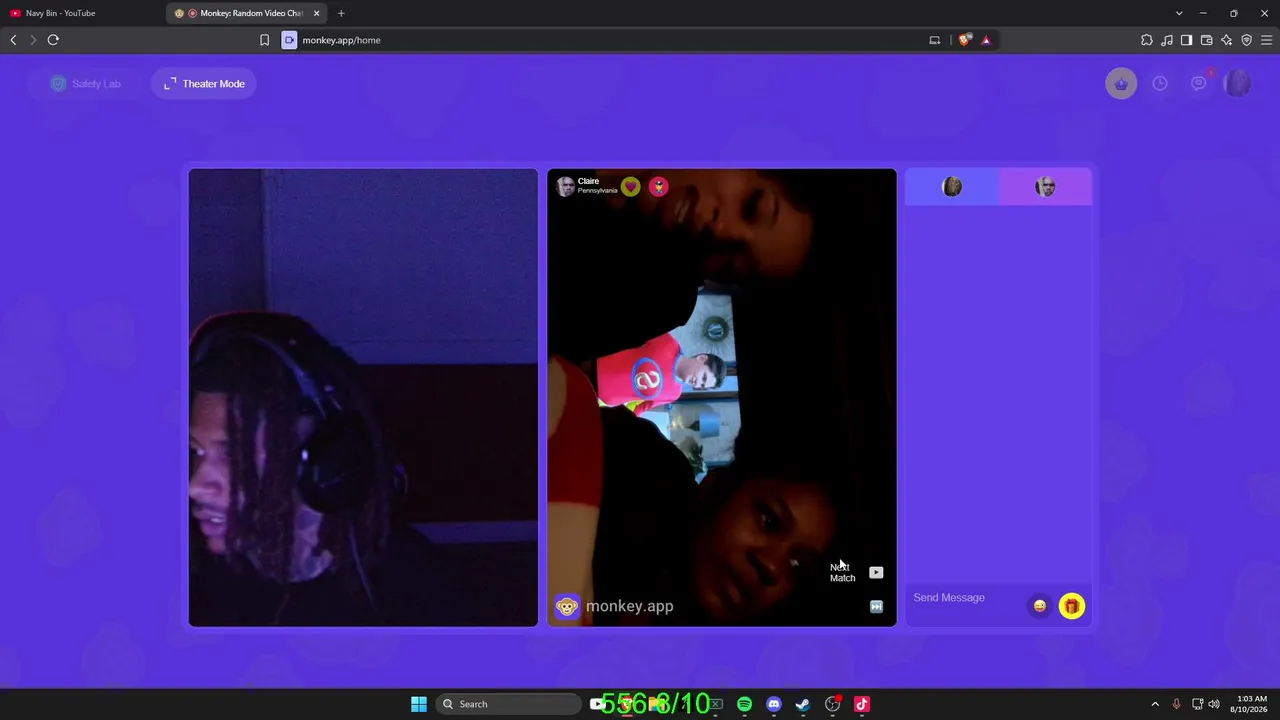Click the taskbar Search box
This screenshot has width=1280, height=720.
(508, 704)
